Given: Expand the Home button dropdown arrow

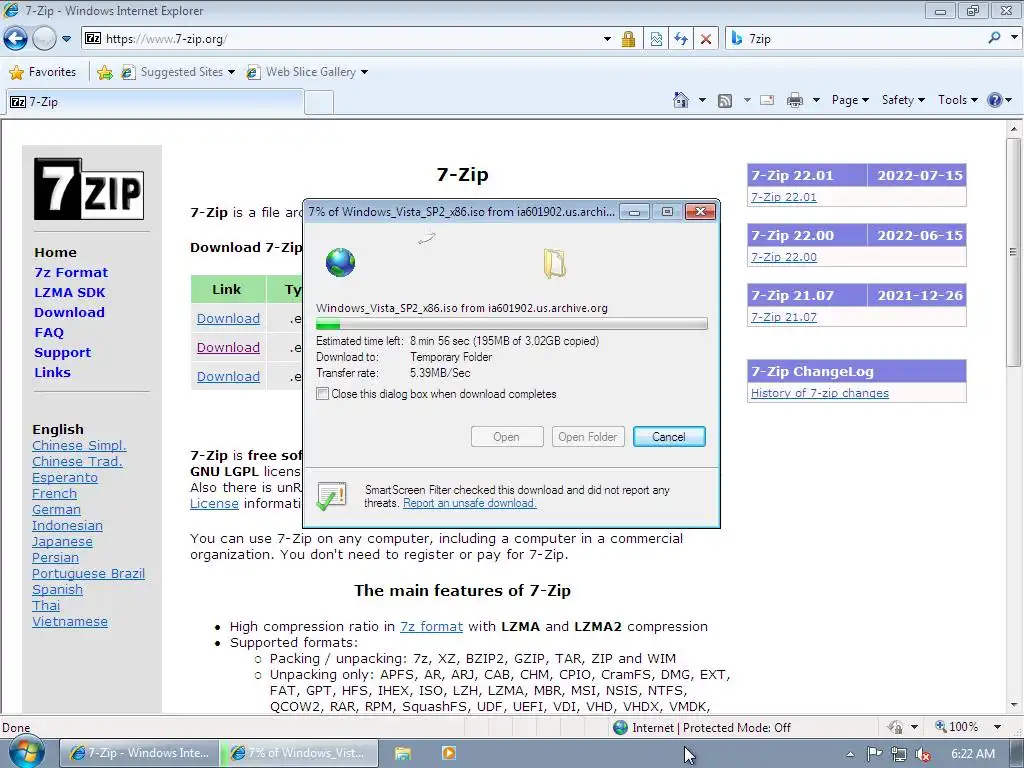Looking at the screenshot, I should click(x=702, y=100).
